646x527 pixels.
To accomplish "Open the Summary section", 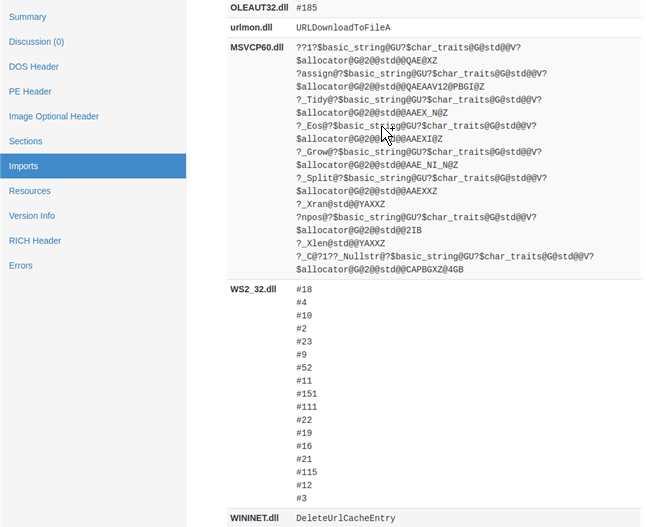I will pos(27,17).
